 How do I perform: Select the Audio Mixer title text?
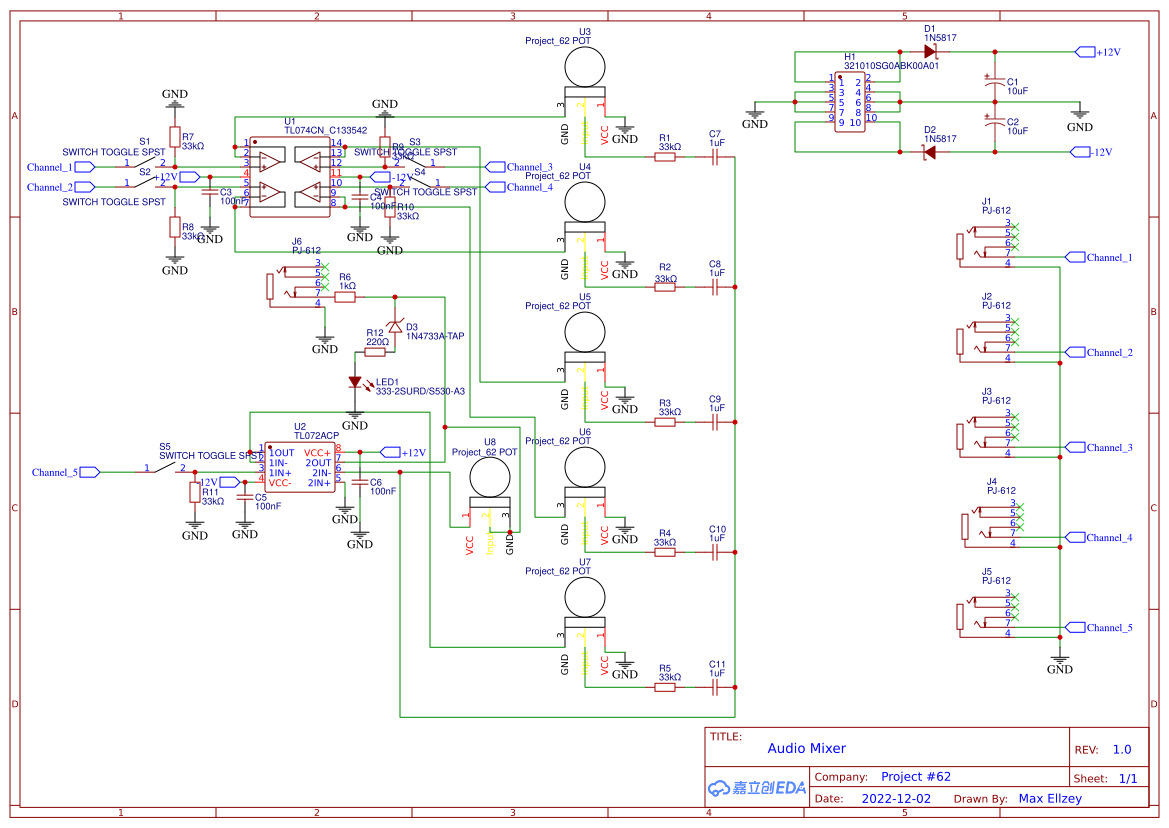[x=807, y=748]
